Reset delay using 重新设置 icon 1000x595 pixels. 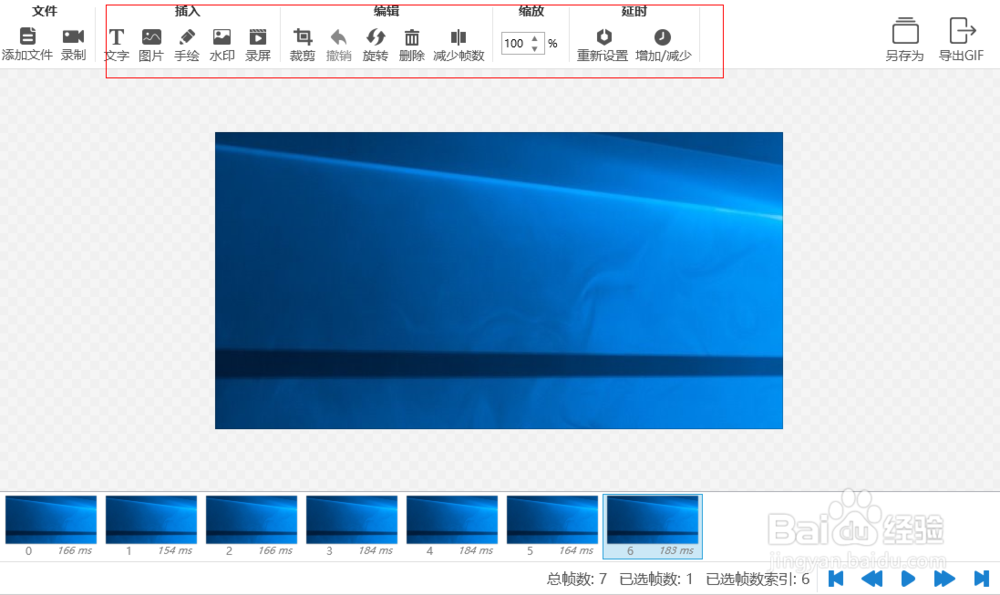click(603, 37)
